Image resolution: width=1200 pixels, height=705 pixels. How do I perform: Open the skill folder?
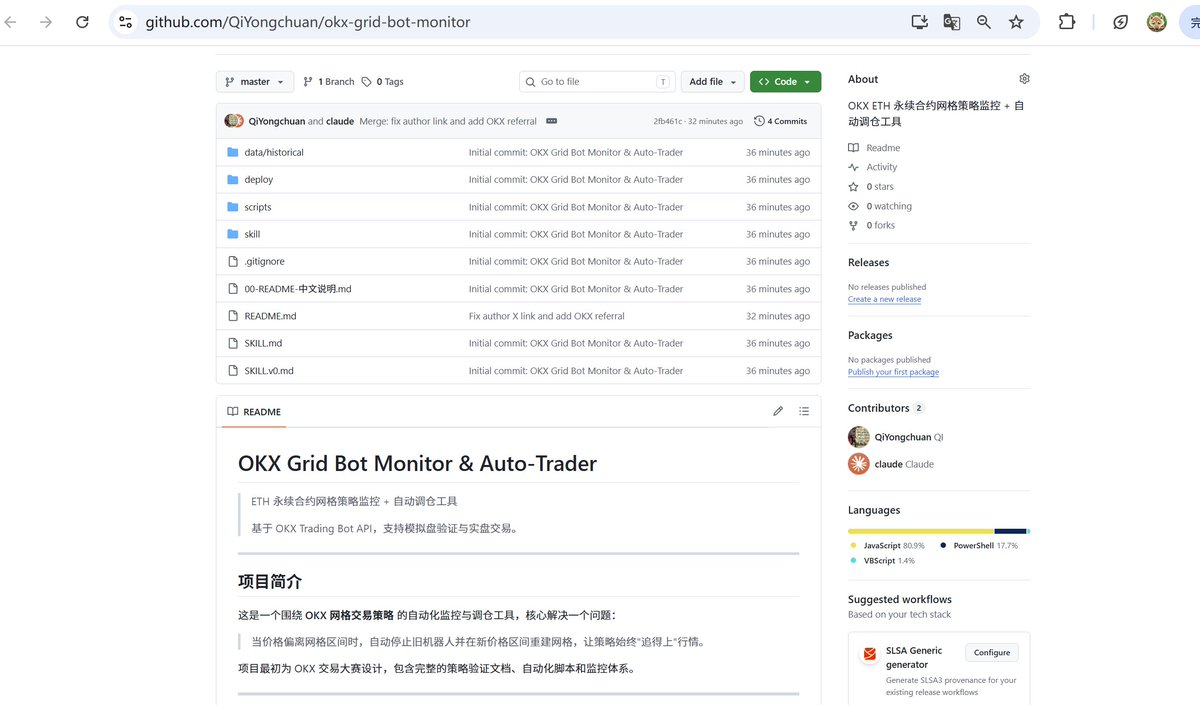[252, 234]
